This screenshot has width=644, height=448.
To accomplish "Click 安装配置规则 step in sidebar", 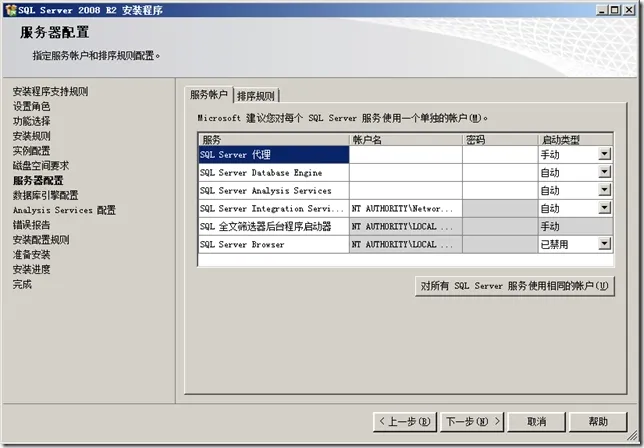I will (x=41, y=240).
